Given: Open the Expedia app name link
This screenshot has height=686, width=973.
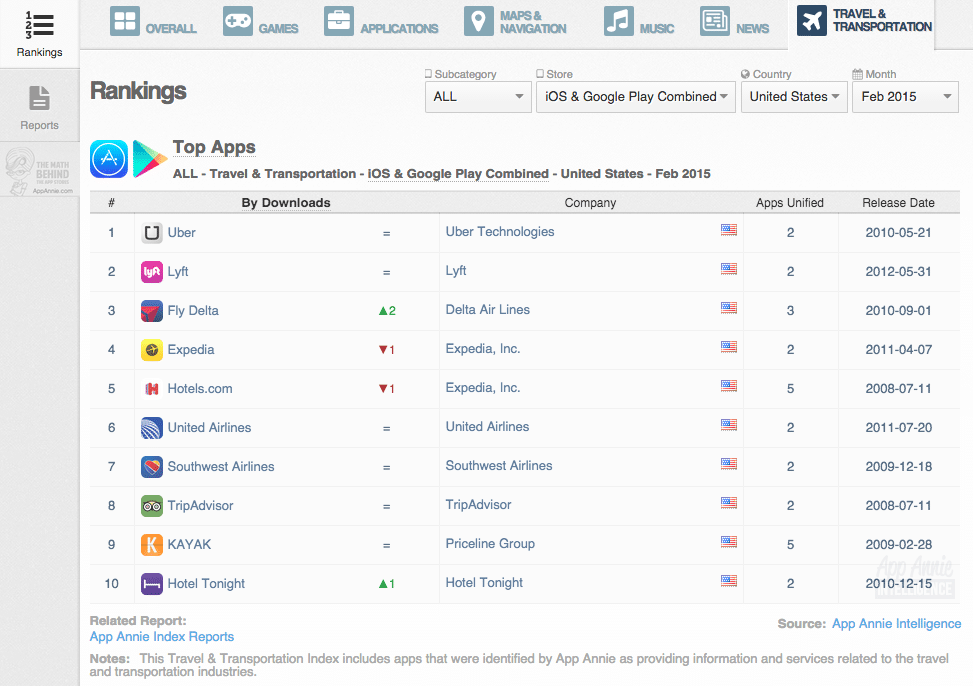Looking at the screenshot, I should (x=191, y=350).
